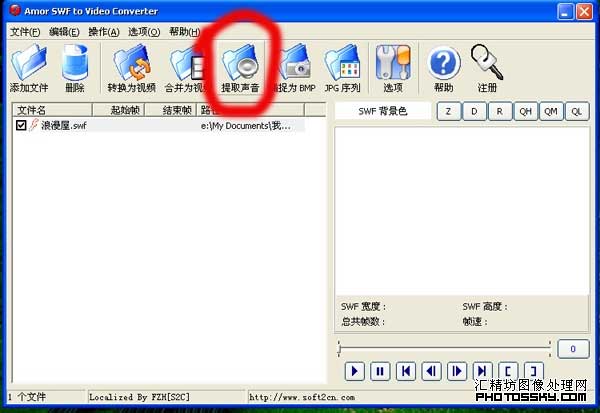Click the D button
Image resolution: width=600 pixels, height=413 pixels.
474,111
